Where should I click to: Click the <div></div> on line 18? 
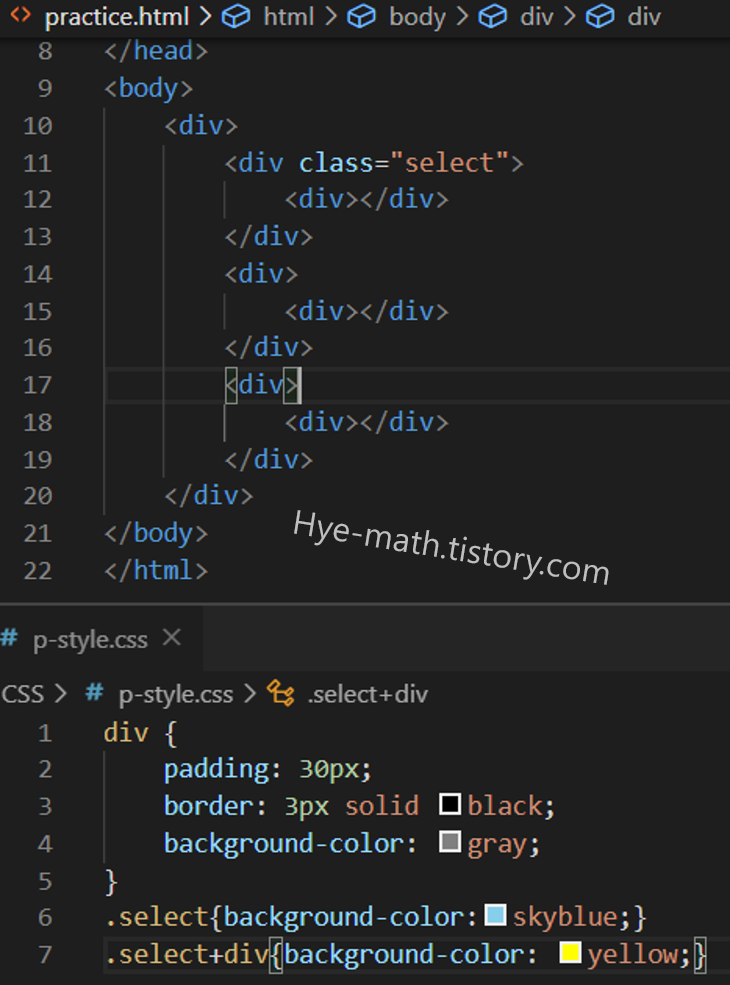[x=367, y=422]
